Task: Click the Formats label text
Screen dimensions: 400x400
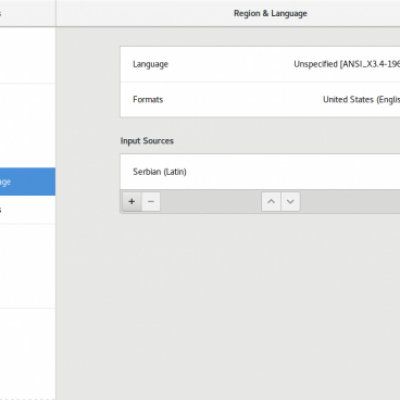Action: (x=148, y=99)
